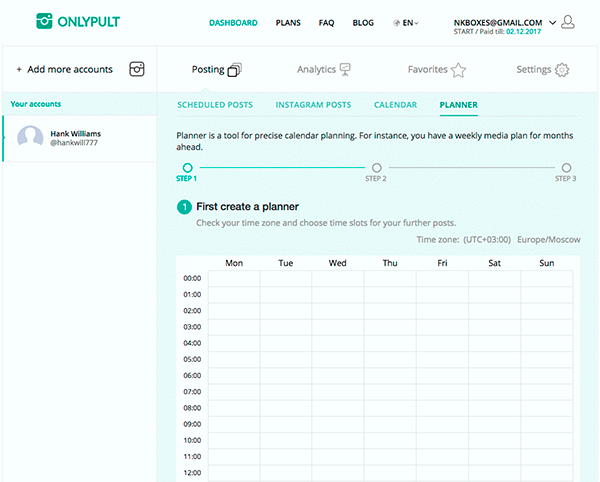This screenshot has width=600, height=482.
Task: Click the STEP 3 label text
Action: click(x=566, y=179)
